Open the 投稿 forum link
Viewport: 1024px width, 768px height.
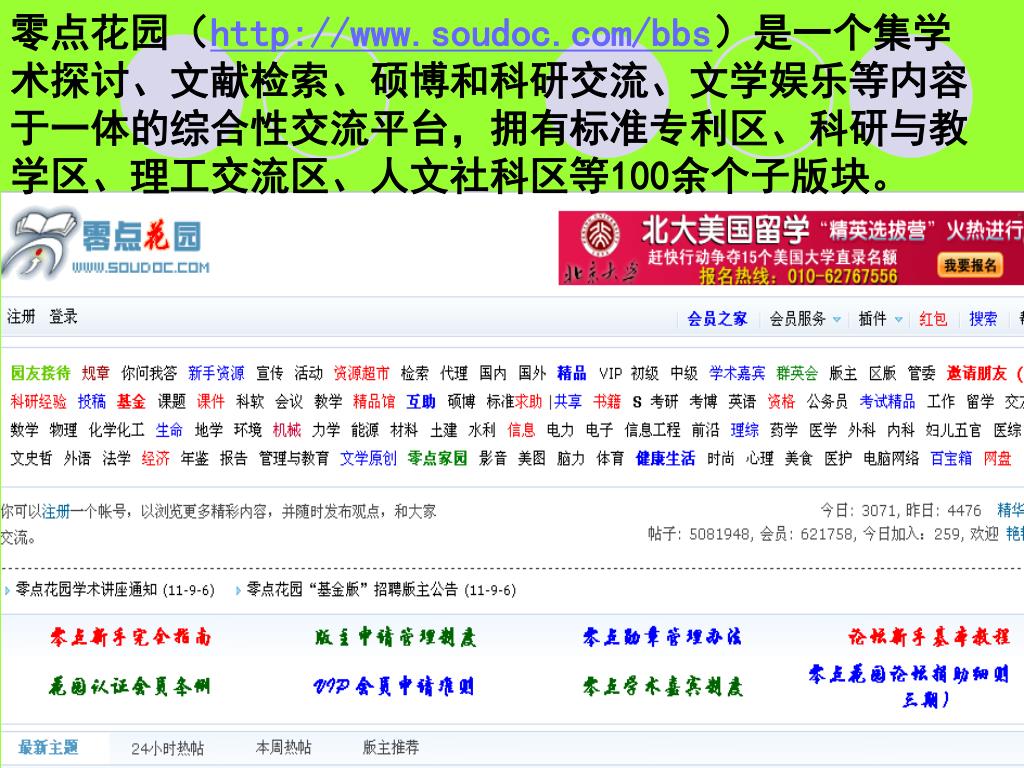point(91,401)
